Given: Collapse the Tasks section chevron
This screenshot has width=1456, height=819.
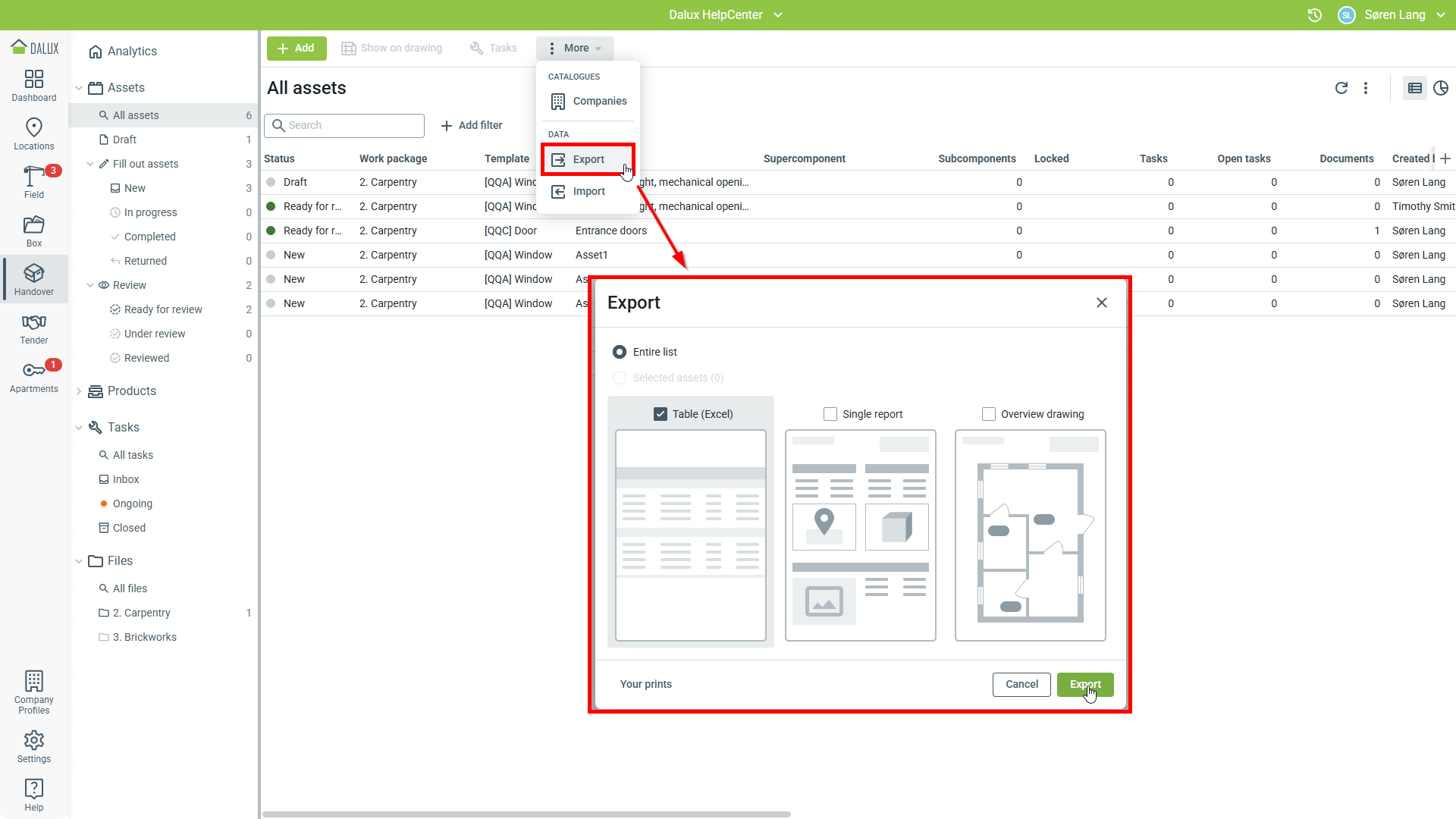Looking at the screenshot, I should [79, 428].
